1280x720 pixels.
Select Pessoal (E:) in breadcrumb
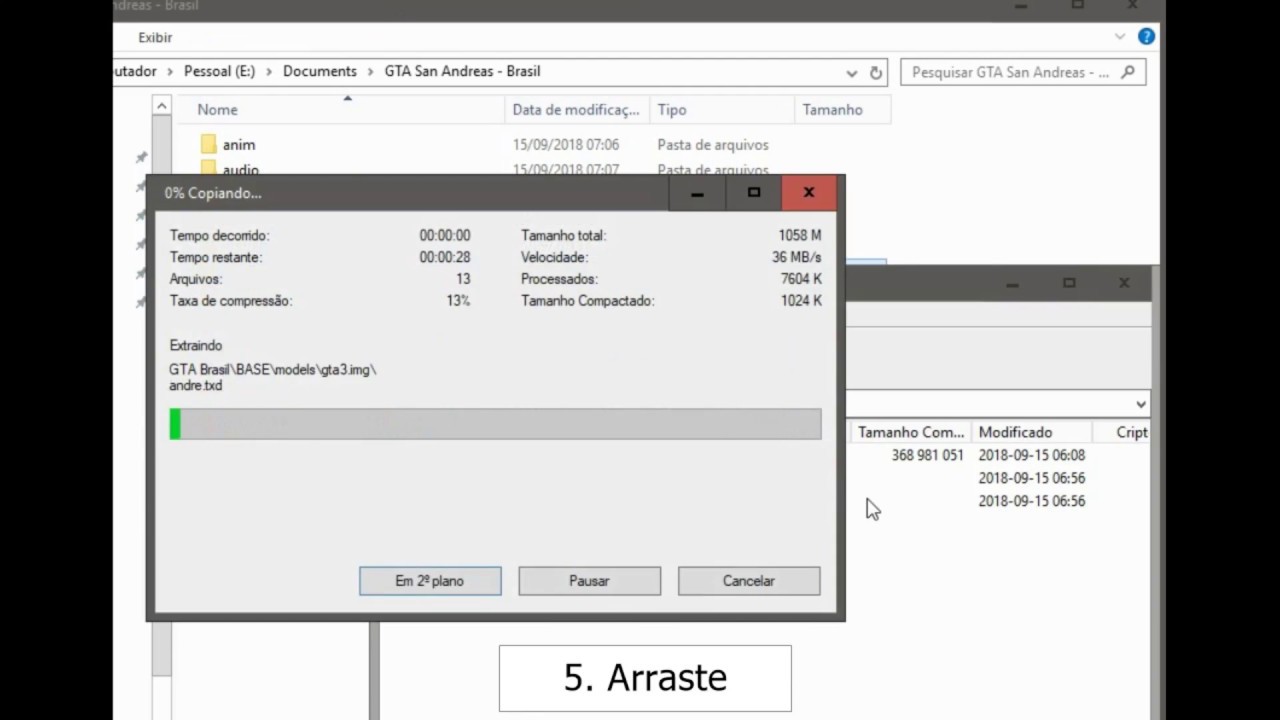click(x=219, y=71)
